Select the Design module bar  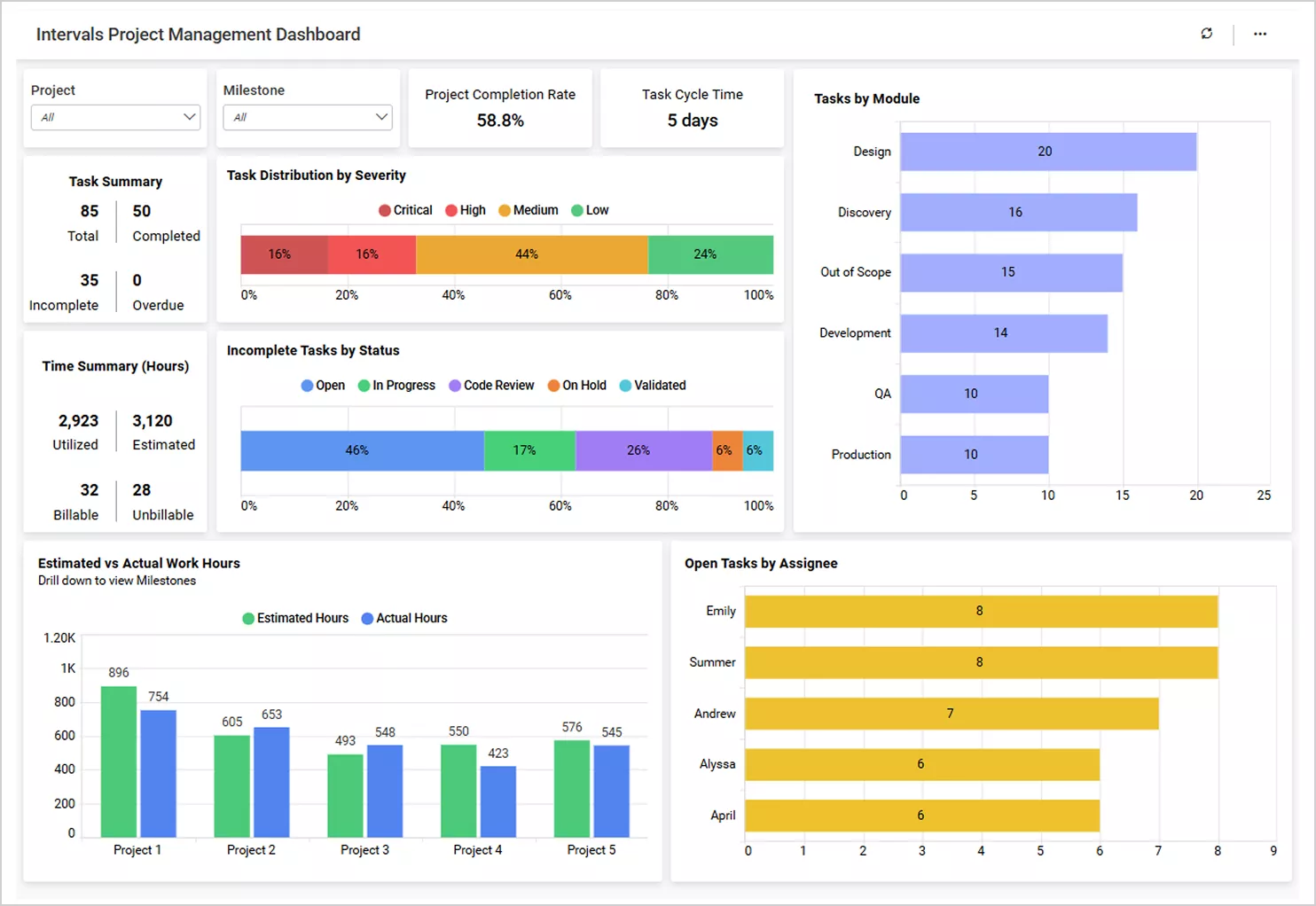coord(1048,152)
